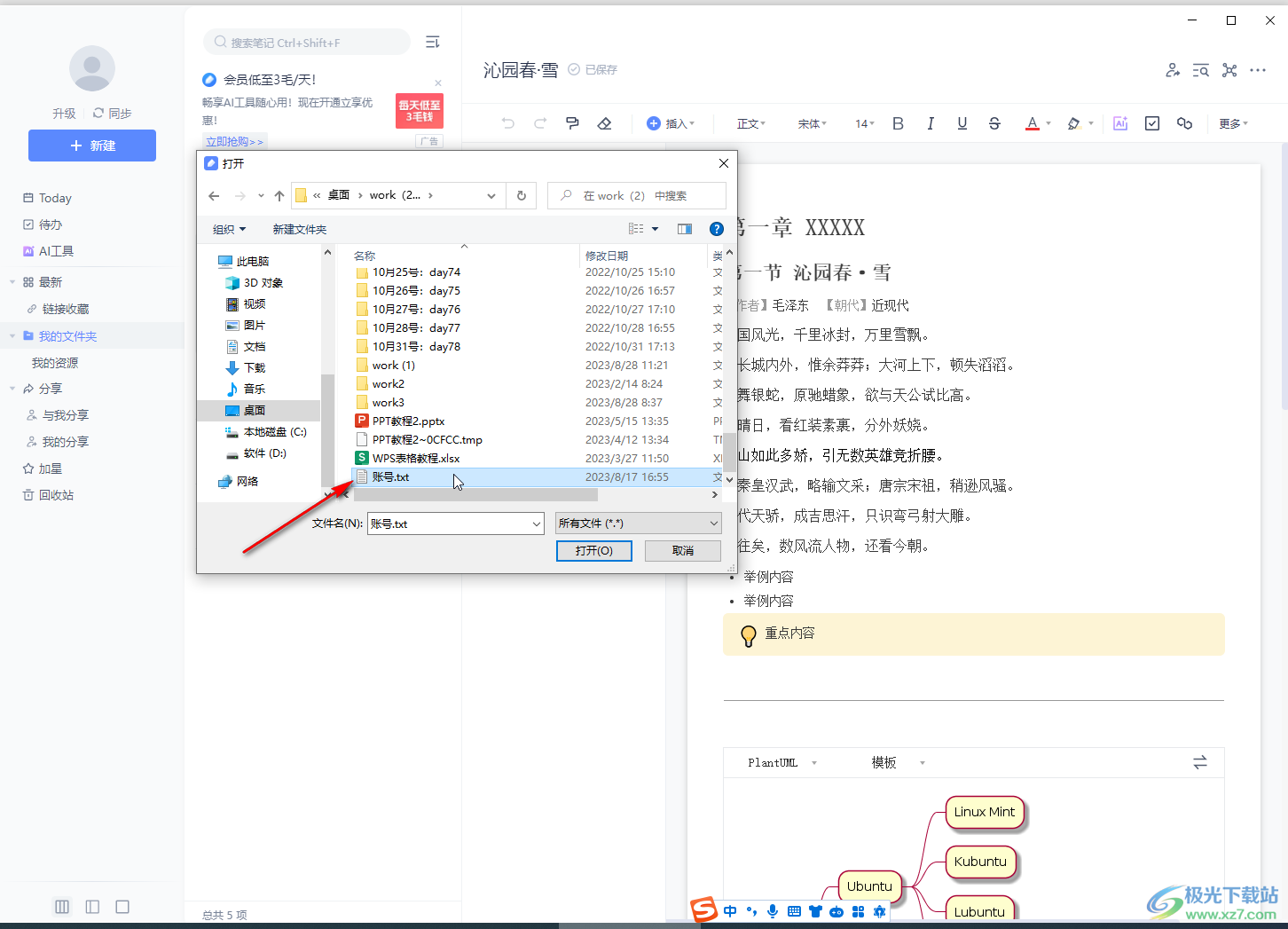Expand the address path history dropdown
Screen dimensions: 1288x929
(x=491, y=195)
